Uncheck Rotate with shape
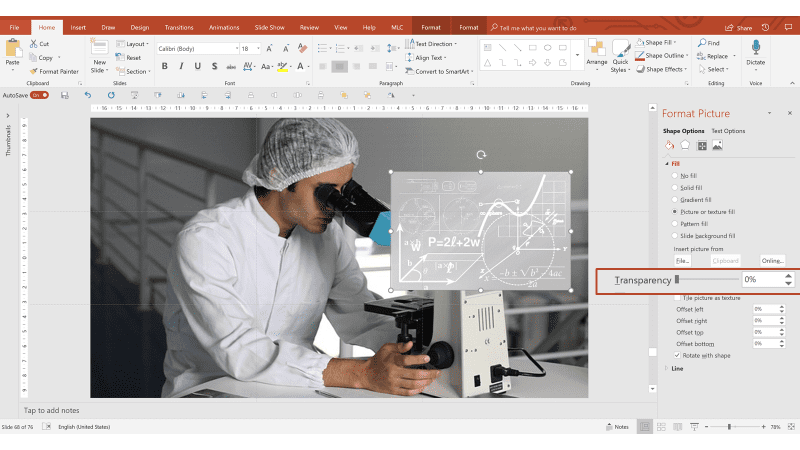This screenshot has height=450, width=800. pos(677,355)
